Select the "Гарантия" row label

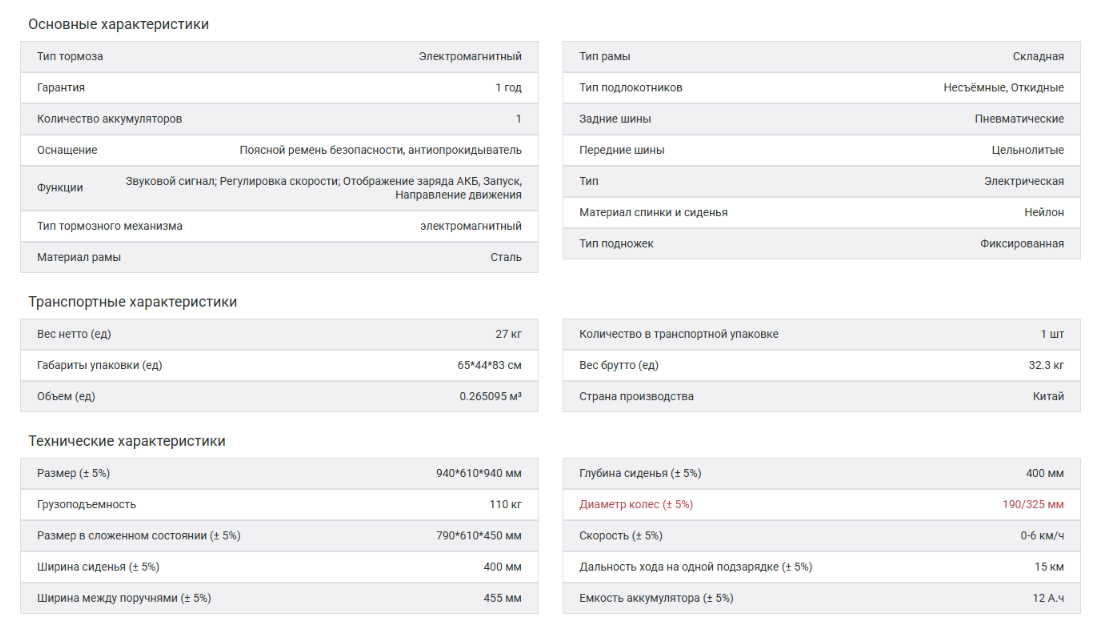tap(61, 87)
